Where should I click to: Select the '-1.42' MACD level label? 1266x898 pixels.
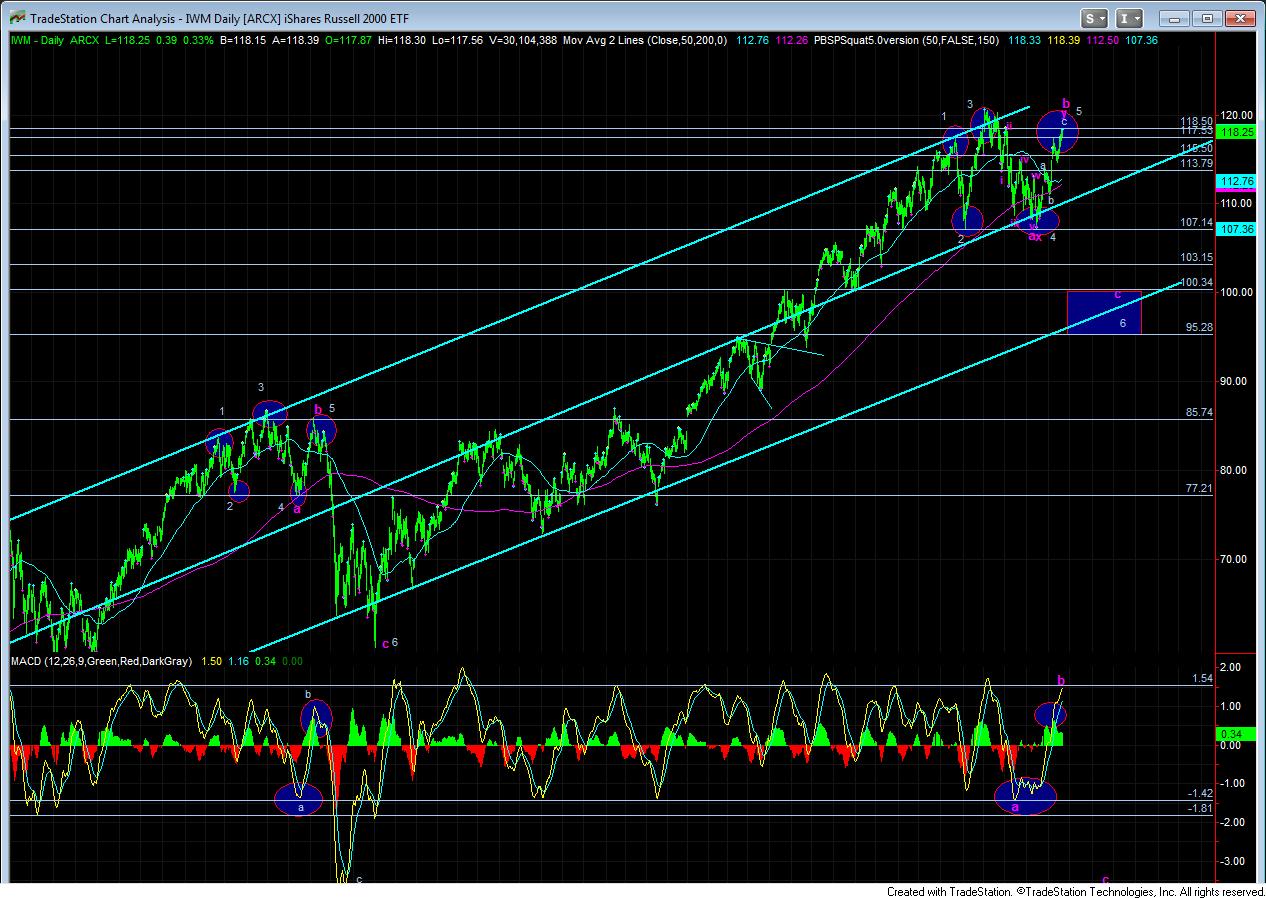pos(1200,793)
